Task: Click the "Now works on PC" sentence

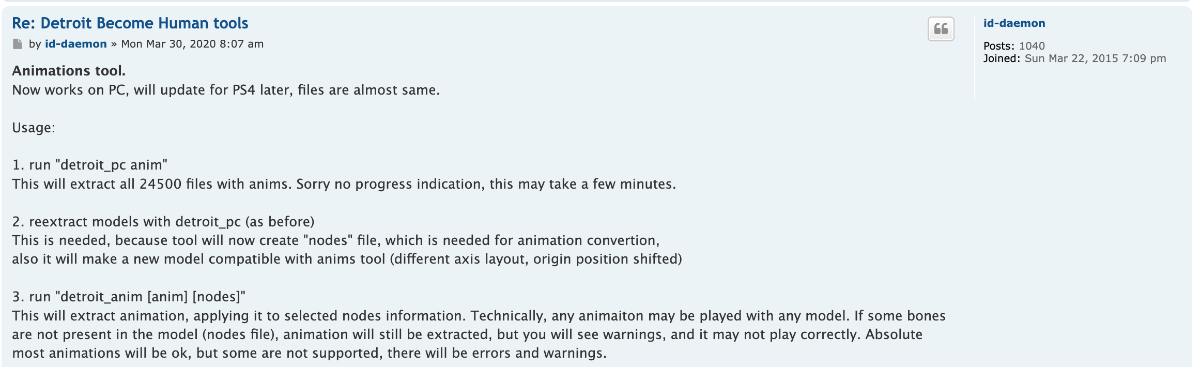Action: coord(226,91)
